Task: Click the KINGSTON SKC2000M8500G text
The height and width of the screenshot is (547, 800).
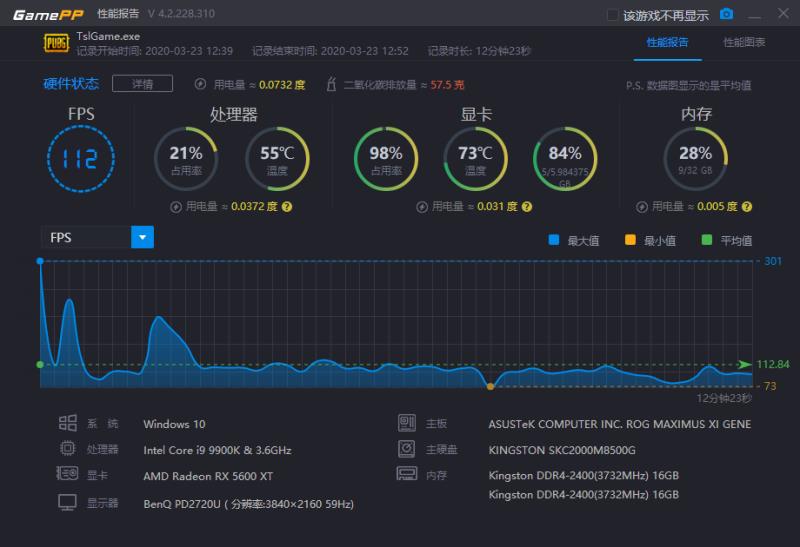Action: point(562,450)
